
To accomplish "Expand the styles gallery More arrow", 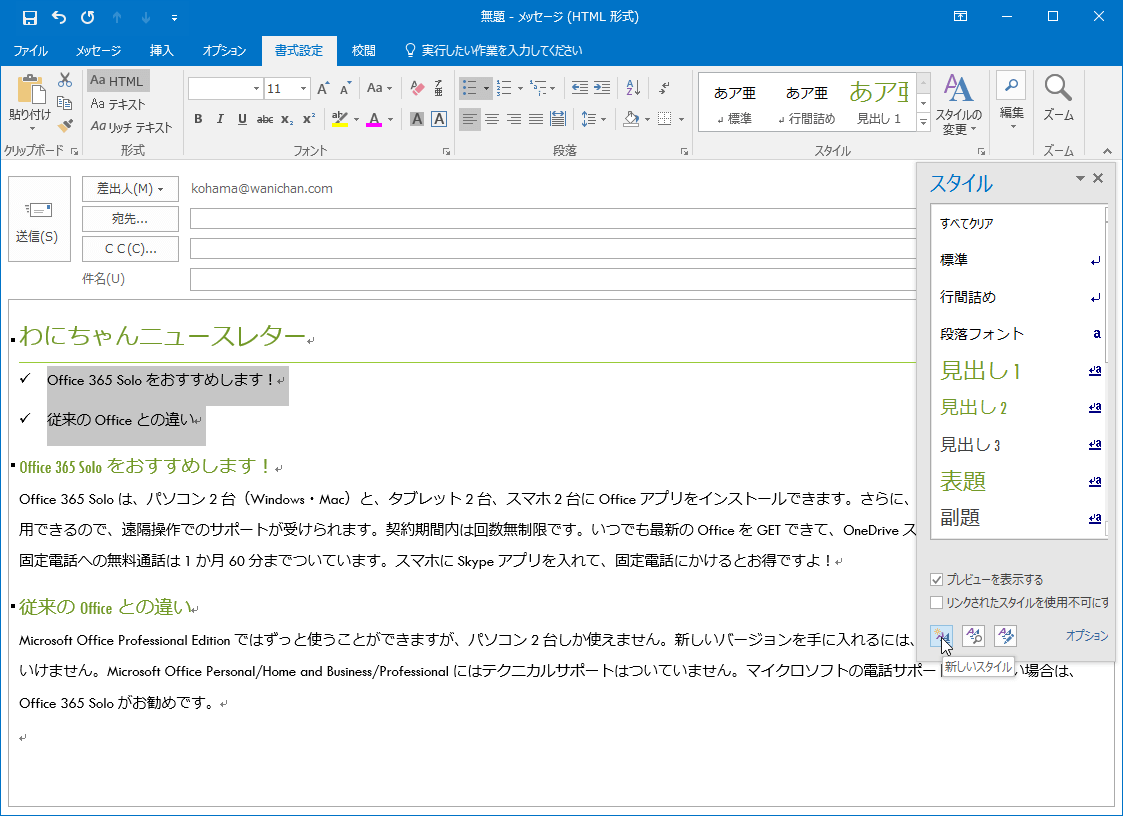I will click(923, 122).
